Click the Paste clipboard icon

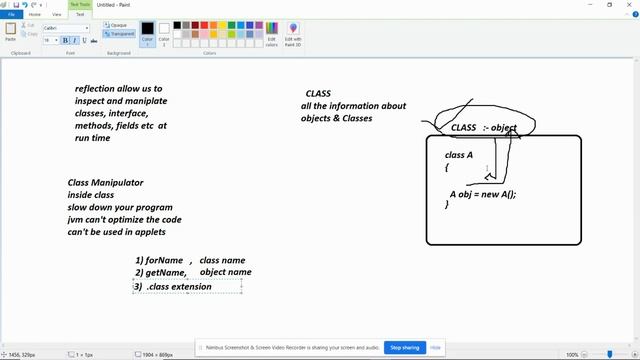11,29
